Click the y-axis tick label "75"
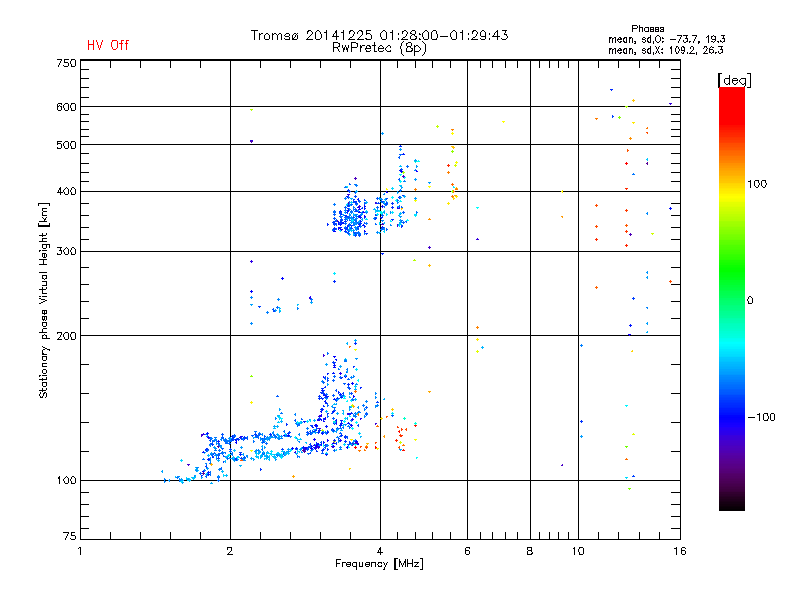Screen dimensions: 800x600 (70, 536)
